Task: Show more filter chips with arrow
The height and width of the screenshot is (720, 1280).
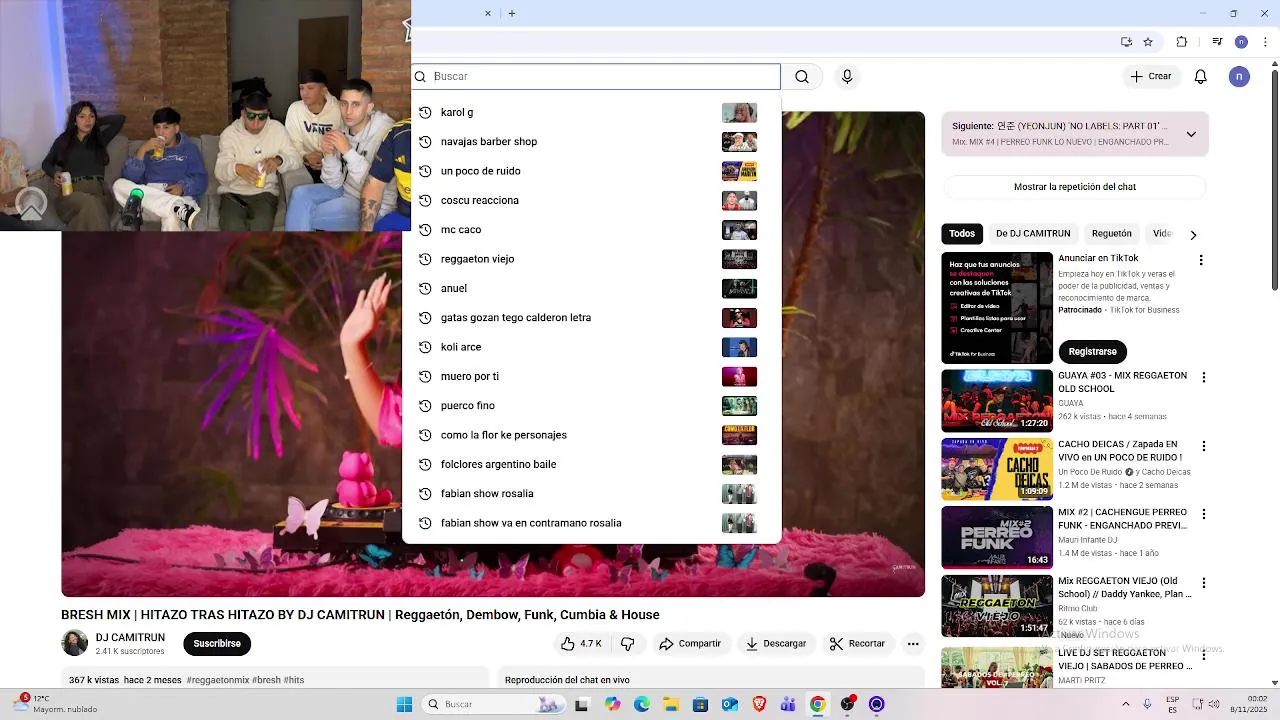Action: pos(1193,234)
